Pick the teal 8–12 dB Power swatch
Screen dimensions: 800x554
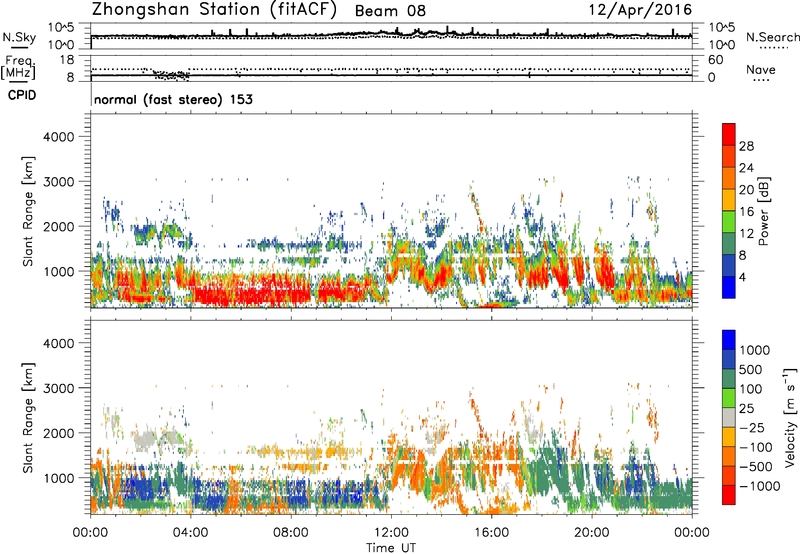(729, 244)
